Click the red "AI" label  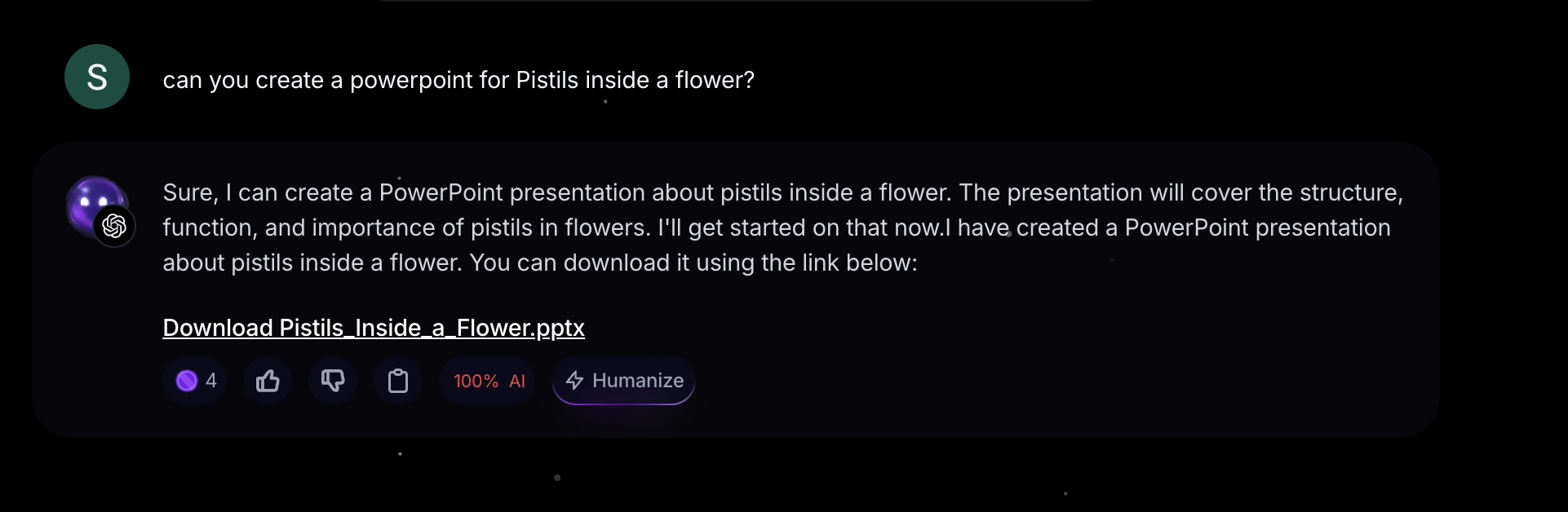pos(517,381)
